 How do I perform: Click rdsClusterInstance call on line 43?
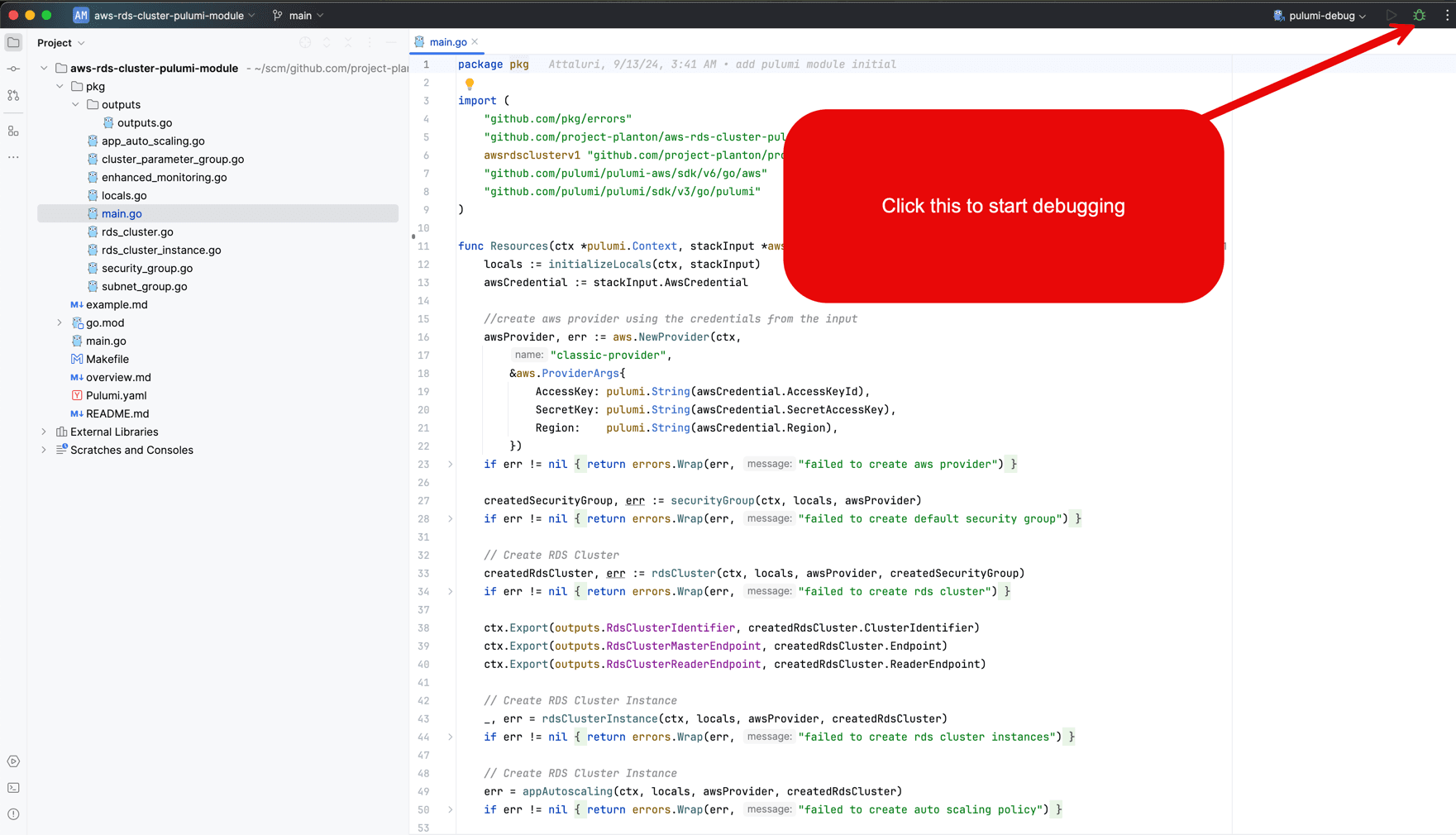[x=599, y=719]
